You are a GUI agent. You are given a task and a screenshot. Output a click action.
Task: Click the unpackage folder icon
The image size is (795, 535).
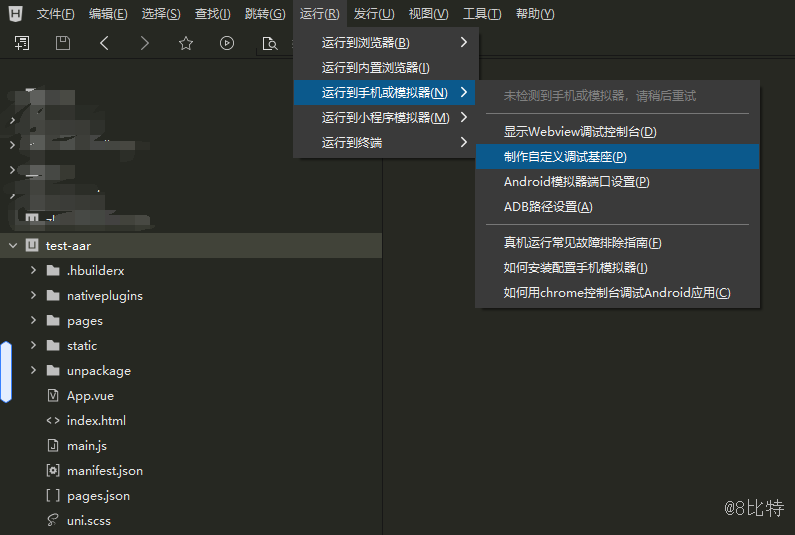[53, 370]
